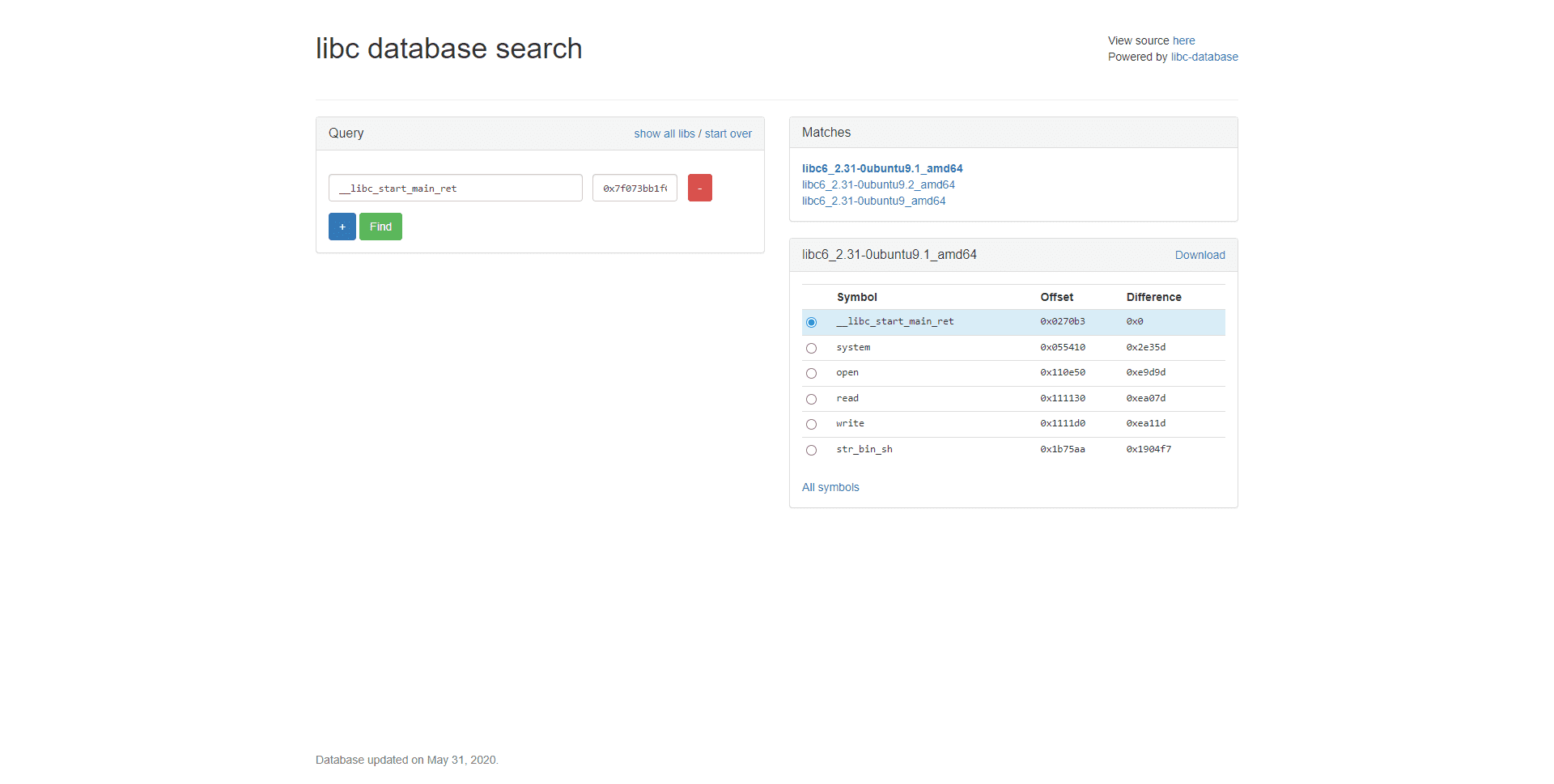Image resolution: width=1554 pixels, height=784 pixels.
Task: Open the libc-database link
Action: click(x=1204, y=57)
